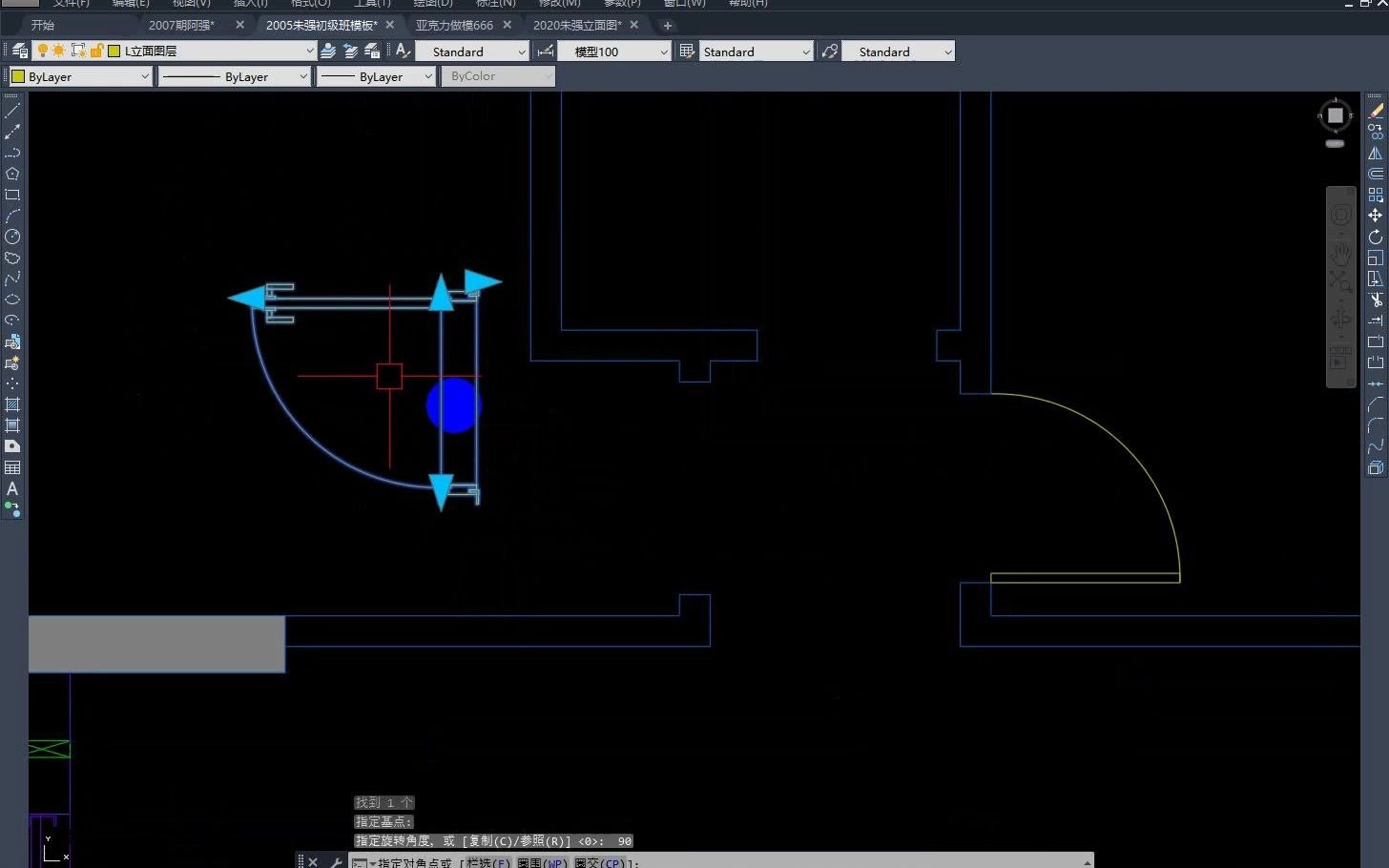Click the Table tool icon

12,467
